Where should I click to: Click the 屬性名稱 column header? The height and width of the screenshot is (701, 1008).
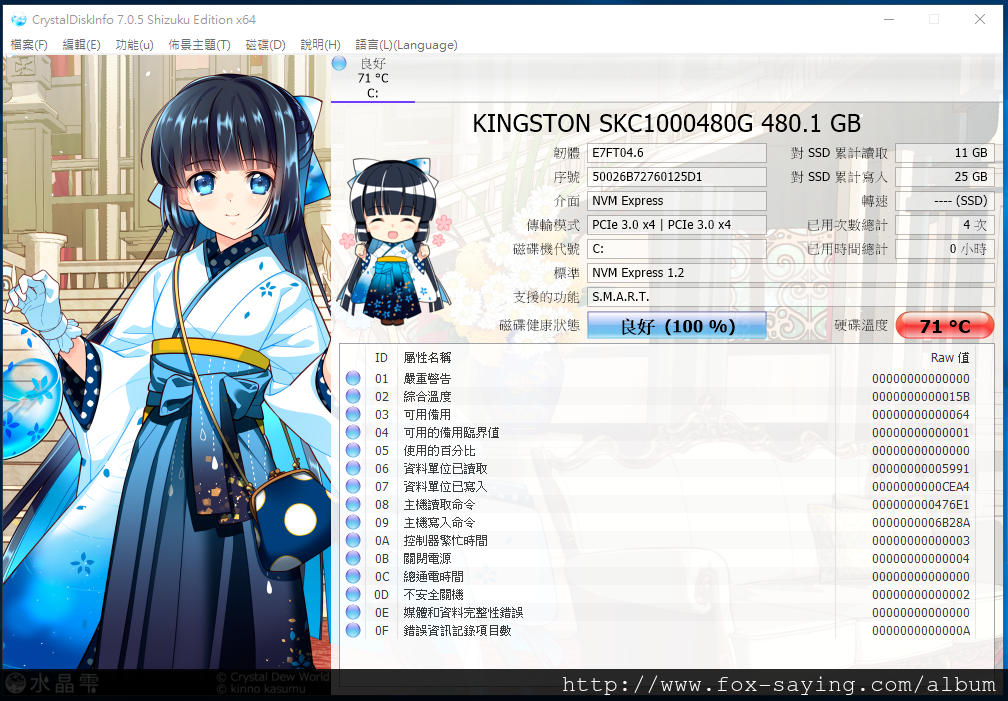click(428, 358)
